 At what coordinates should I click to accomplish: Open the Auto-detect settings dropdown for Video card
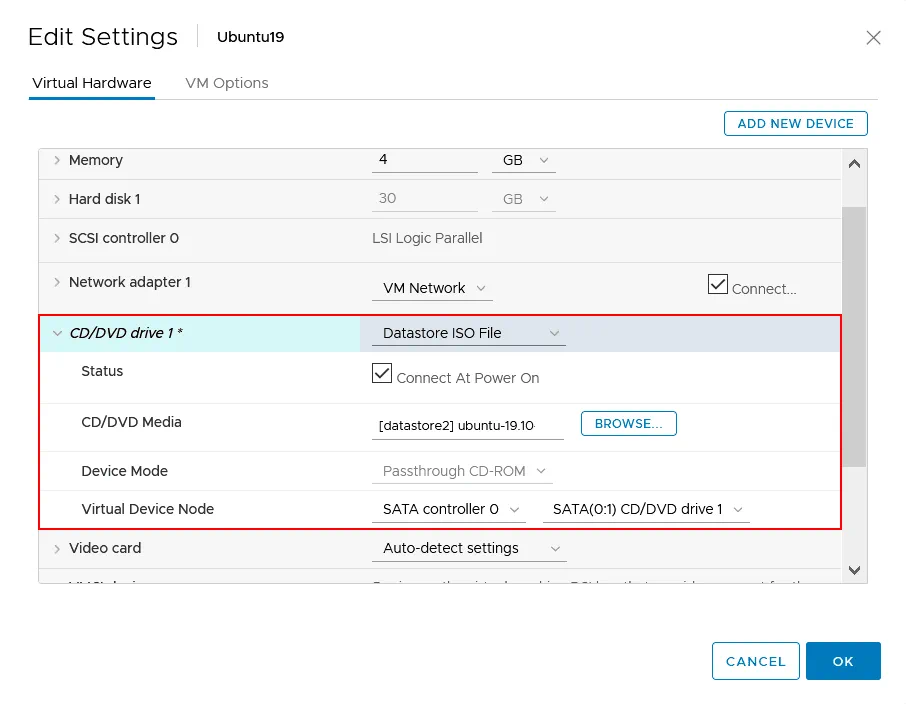[469, 548]
